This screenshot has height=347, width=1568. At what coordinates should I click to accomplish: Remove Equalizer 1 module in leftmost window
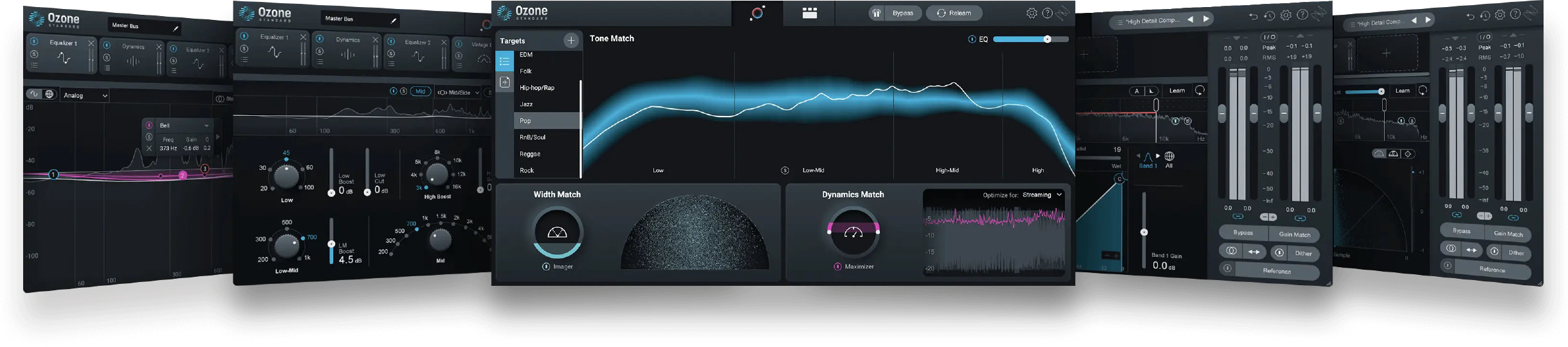(x=91, y=43)
